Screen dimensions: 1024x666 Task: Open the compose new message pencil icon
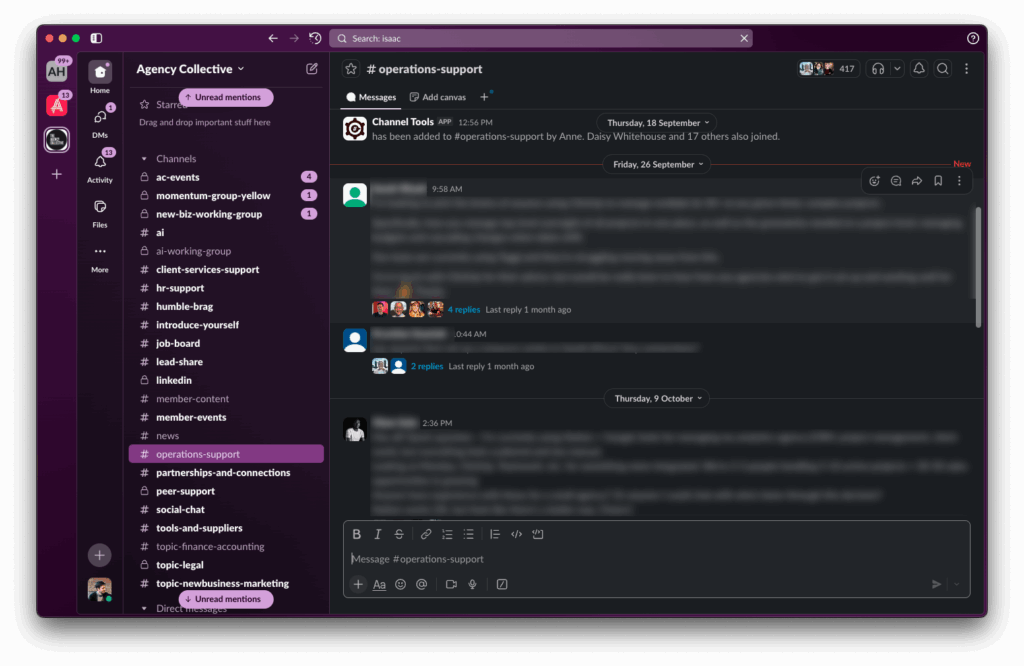click(x=311, y=68)
